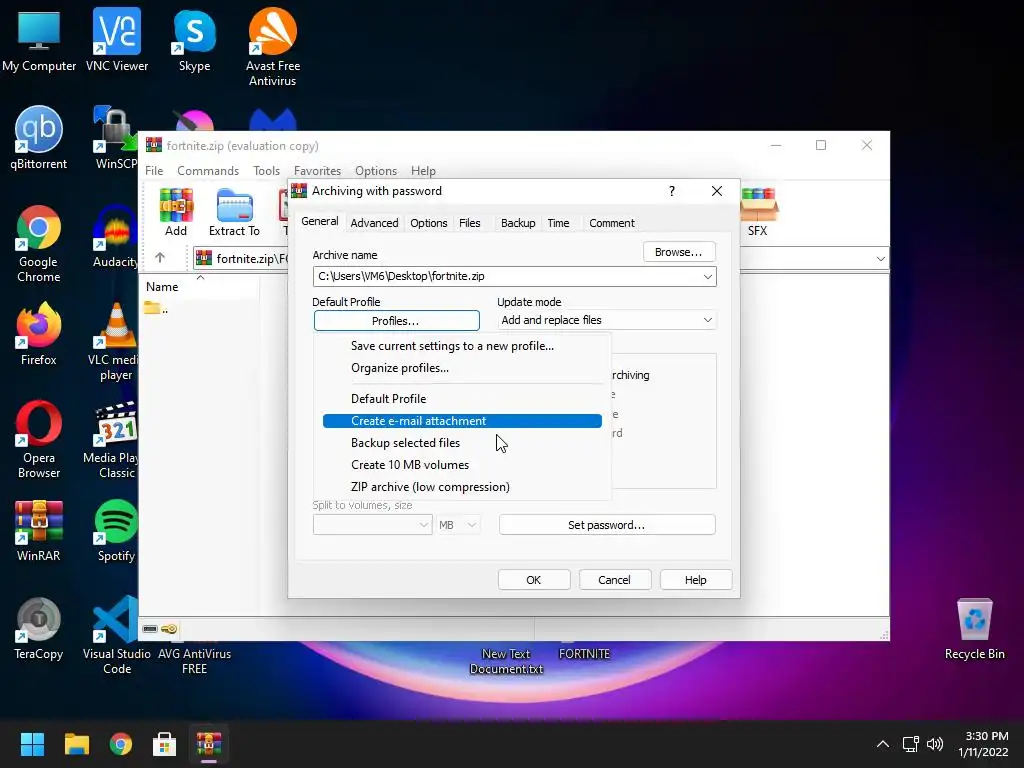Screen dimensions: 1024x768
Task: Launch TeraCopy desktop shortcut
Action: click(x=39, y=628)
